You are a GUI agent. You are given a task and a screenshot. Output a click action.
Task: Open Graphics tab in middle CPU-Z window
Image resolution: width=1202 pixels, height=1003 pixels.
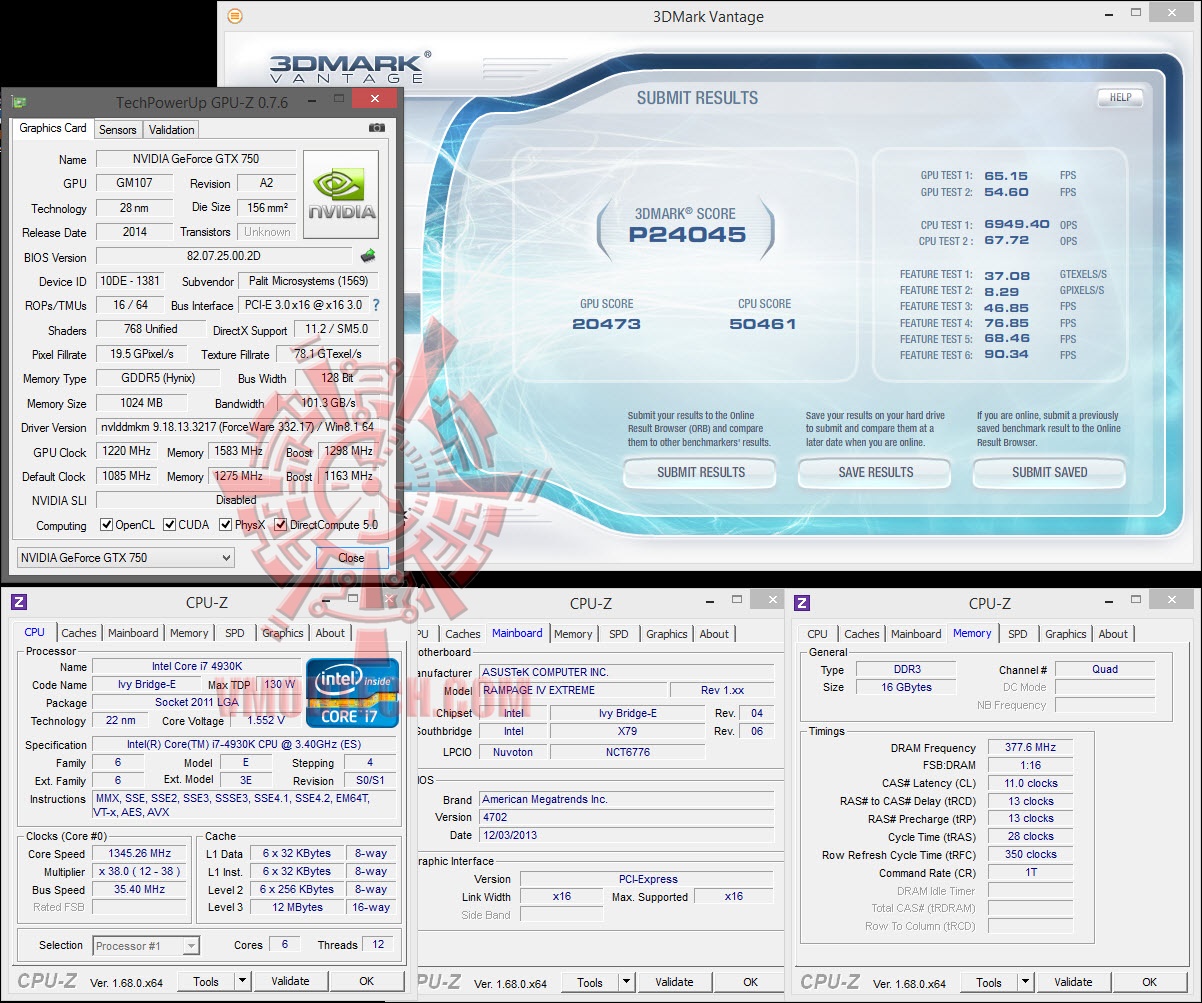click(667, 634)
